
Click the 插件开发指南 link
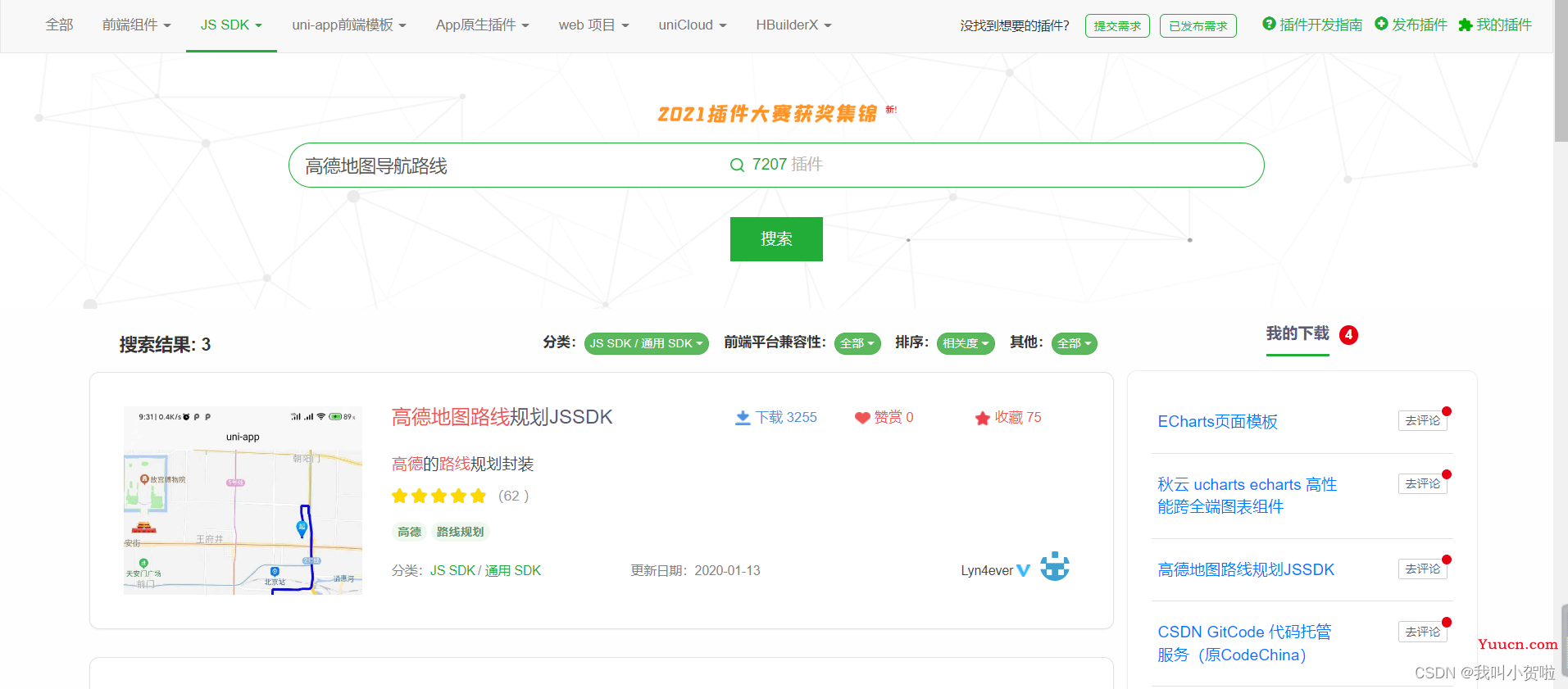(1320, 25)
